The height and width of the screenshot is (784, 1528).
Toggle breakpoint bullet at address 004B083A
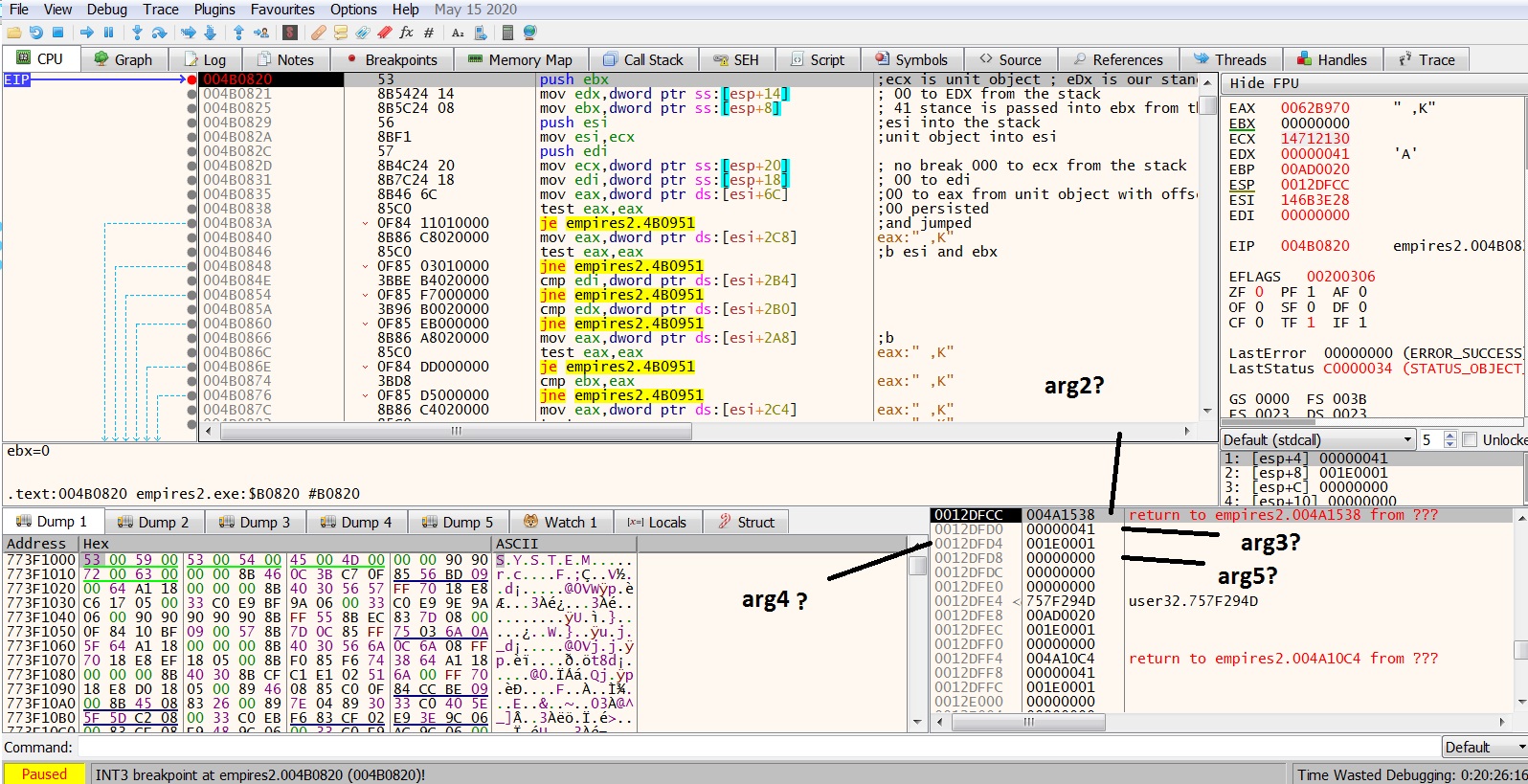(x=192, y=223)
